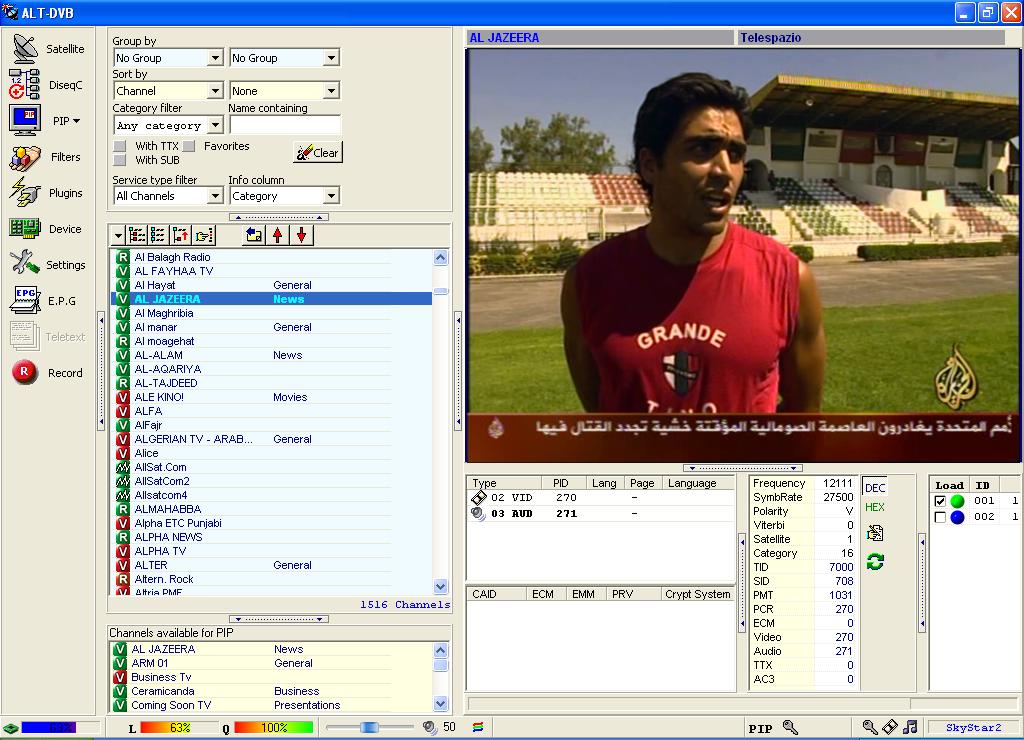1024x740 pixels.
Task: Click the green refresh arrows icon
Action: click(x=875, y=562)
